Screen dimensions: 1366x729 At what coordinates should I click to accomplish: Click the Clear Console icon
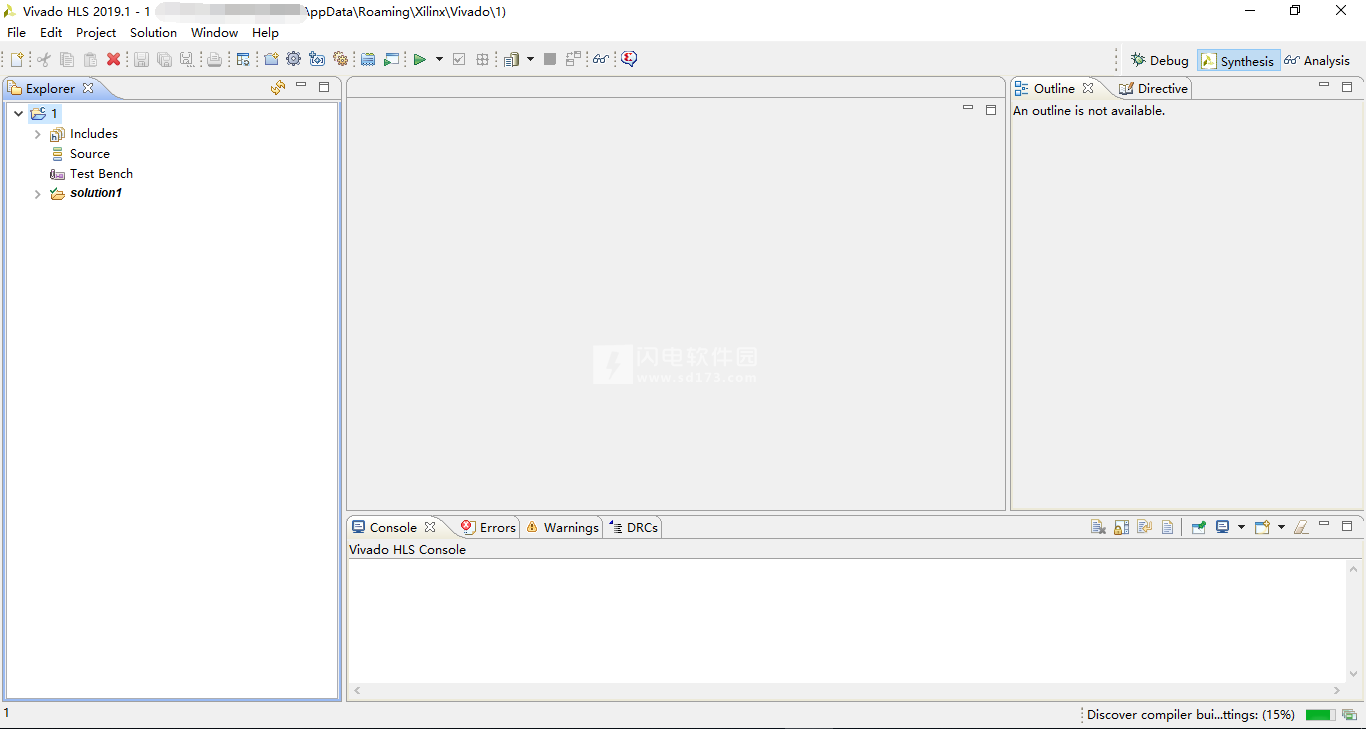coord(1098,527)
